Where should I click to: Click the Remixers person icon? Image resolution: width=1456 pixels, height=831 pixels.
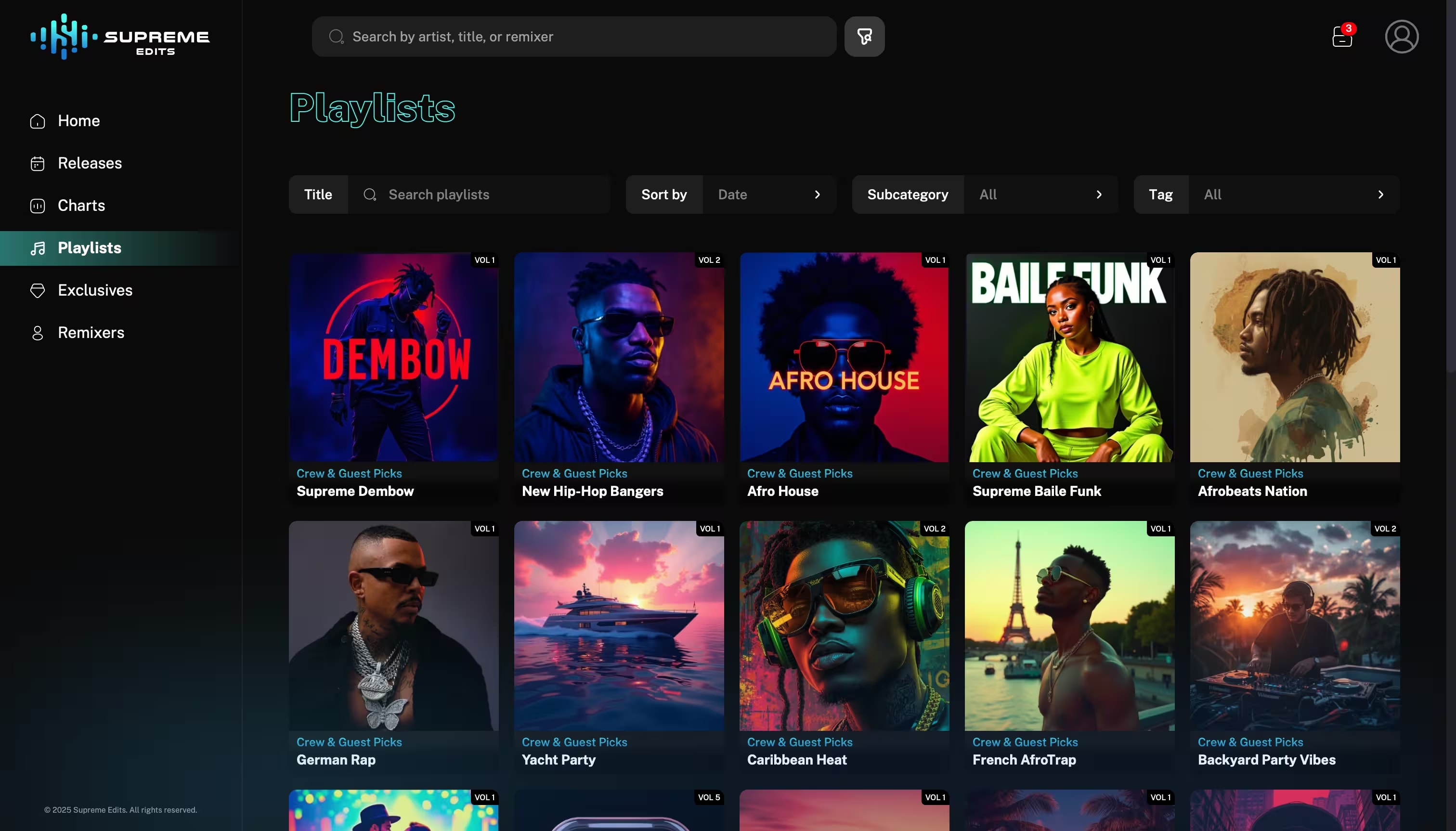pyautogui.click(x=37, y=333)
